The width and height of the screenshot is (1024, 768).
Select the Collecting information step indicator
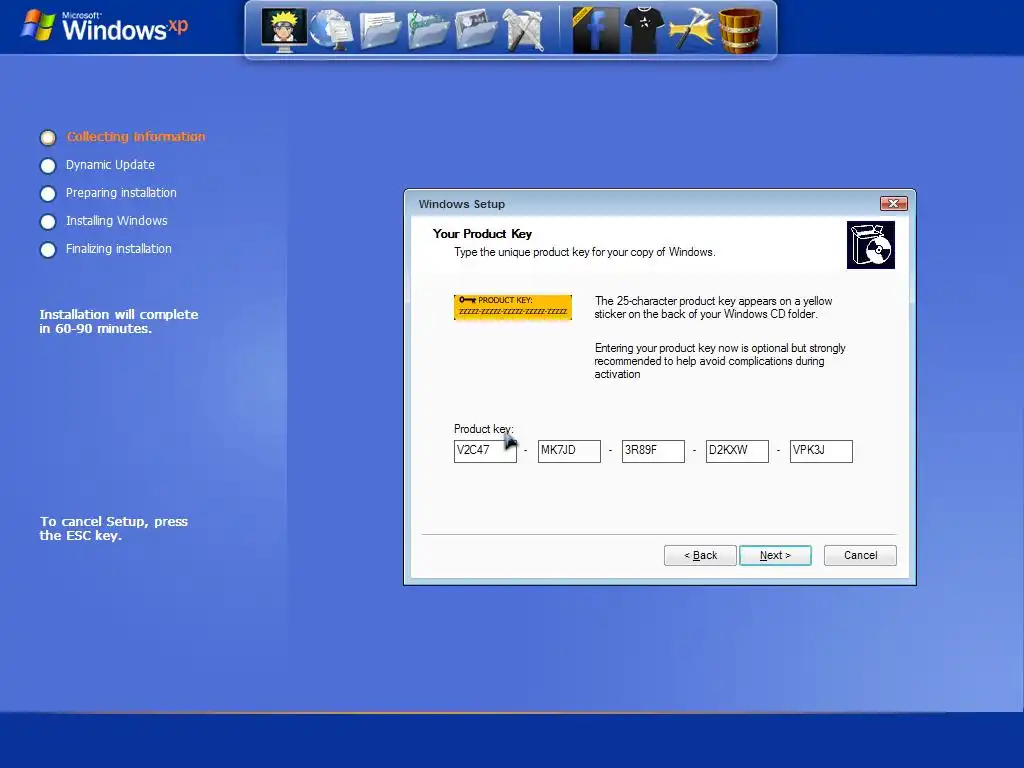(x=48, y=138)
